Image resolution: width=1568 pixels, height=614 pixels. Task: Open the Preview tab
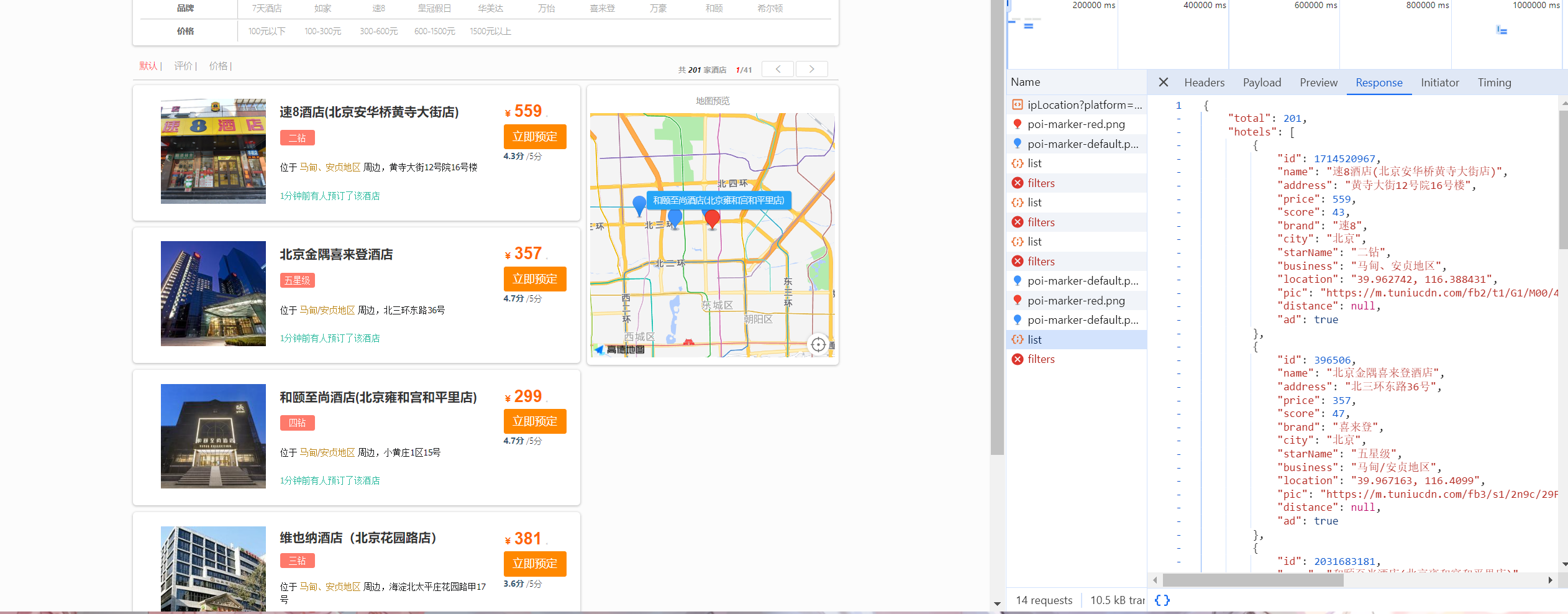click(x=1318, y=83)
